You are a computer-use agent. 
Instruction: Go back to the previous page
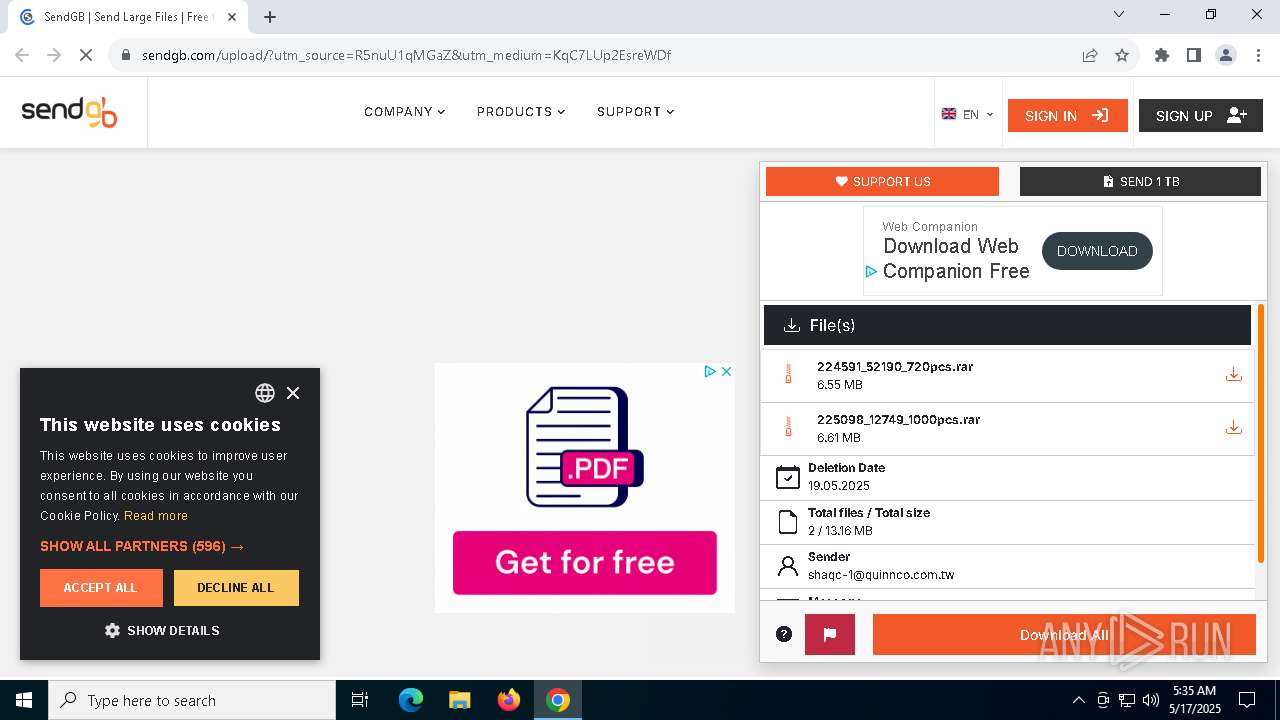click(22, 55)
